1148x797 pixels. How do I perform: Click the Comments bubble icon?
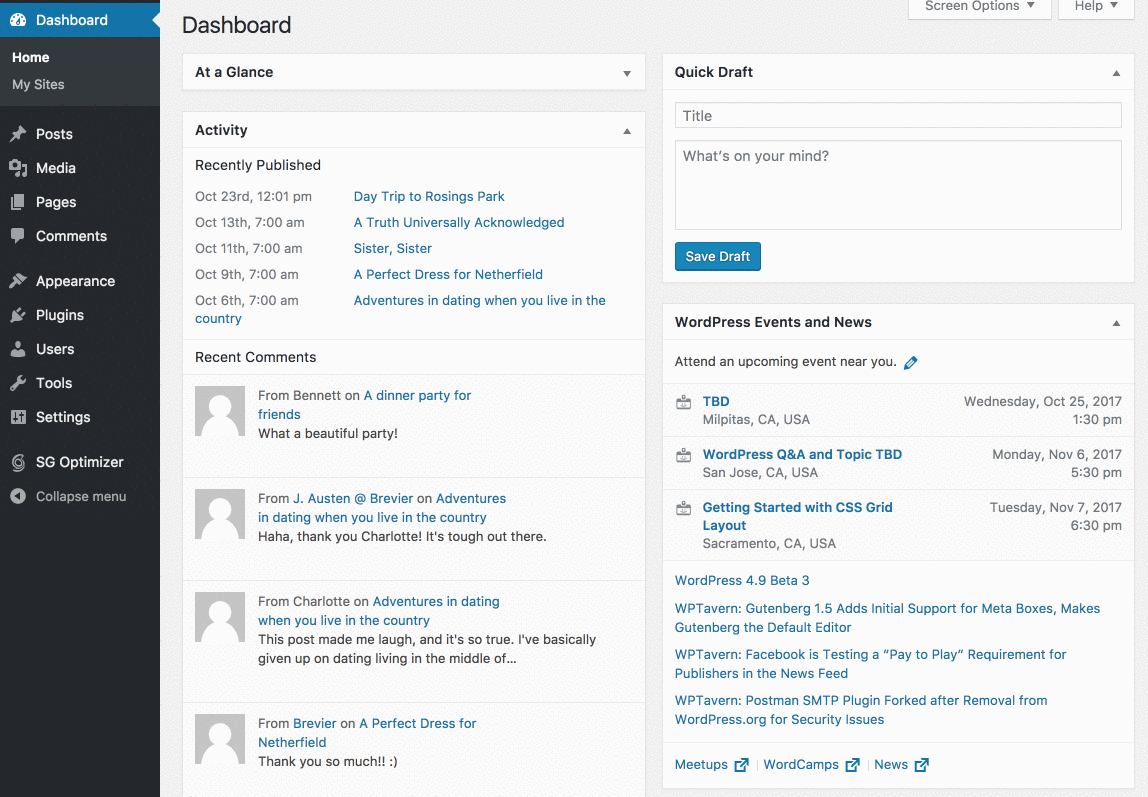click(18, 236)
